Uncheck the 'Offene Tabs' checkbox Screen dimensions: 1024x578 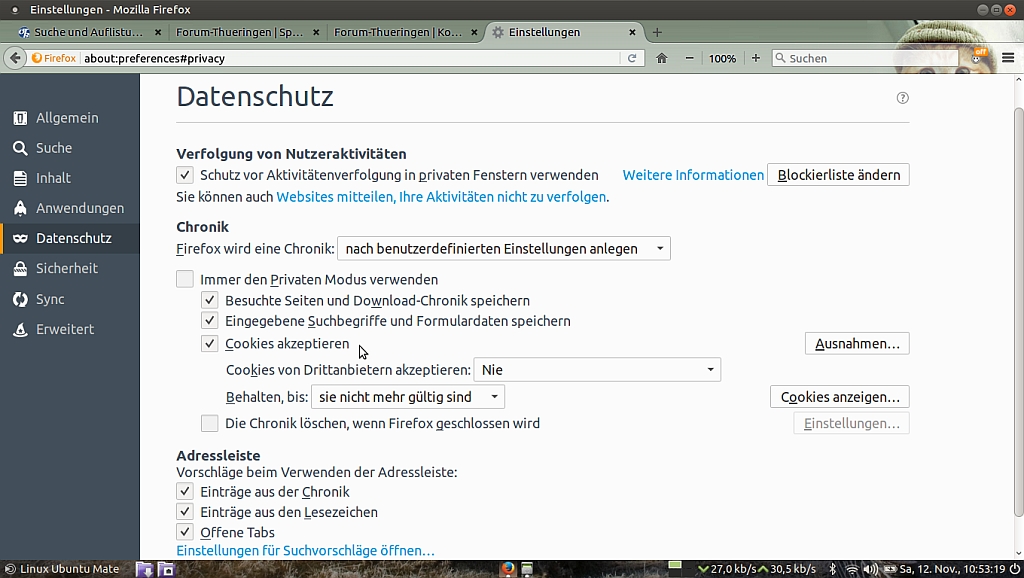click(185, 532)
